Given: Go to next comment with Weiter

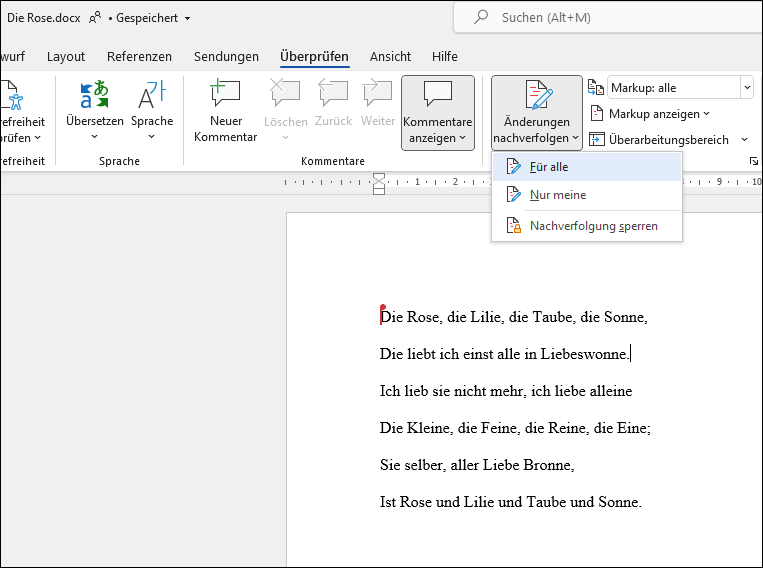Looking at the screenshot, I should click(378, 103).
